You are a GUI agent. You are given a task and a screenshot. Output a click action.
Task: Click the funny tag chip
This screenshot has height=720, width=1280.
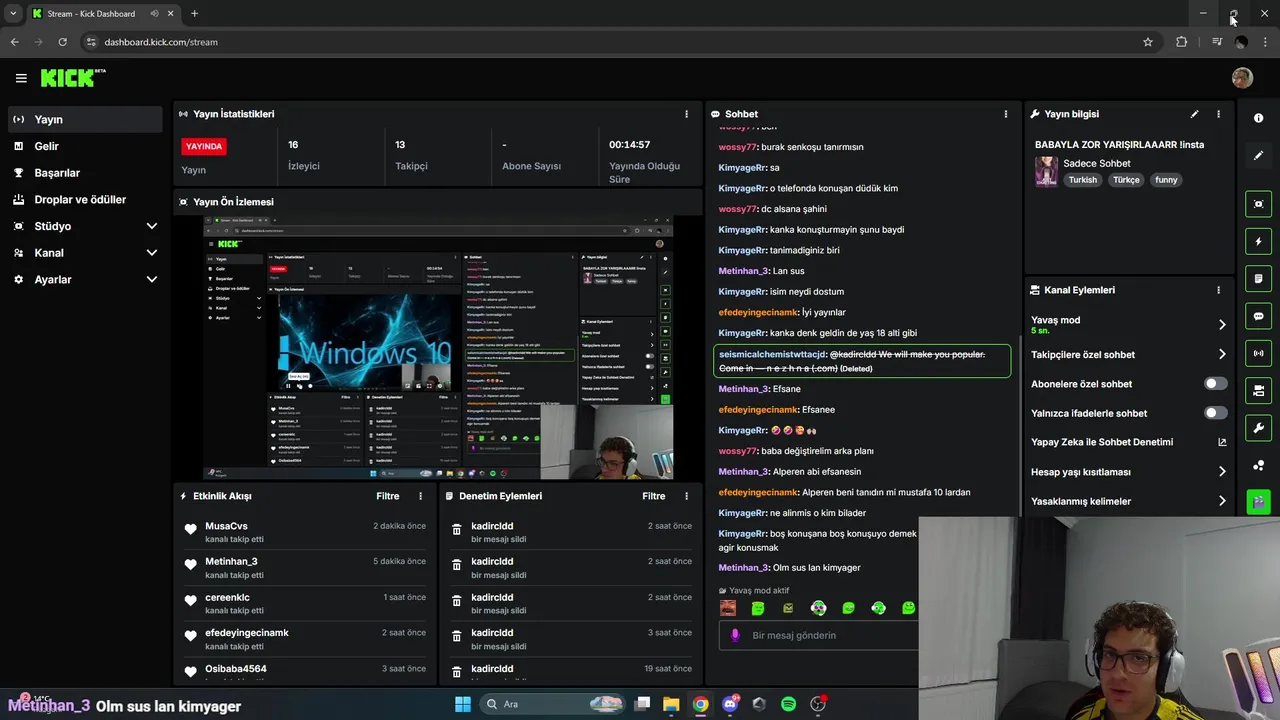(x=1166, y=180)
